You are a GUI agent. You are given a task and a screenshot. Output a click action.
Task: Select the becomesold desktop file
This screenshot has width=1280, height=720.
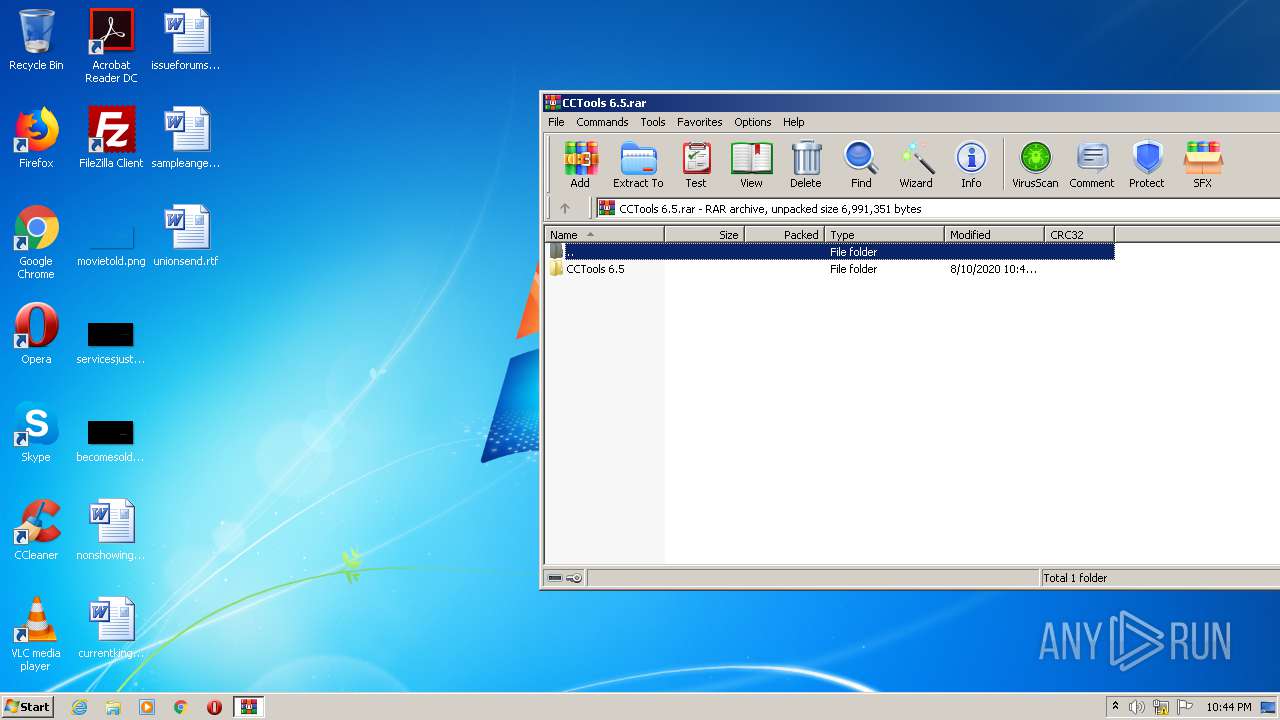point(111,440)
